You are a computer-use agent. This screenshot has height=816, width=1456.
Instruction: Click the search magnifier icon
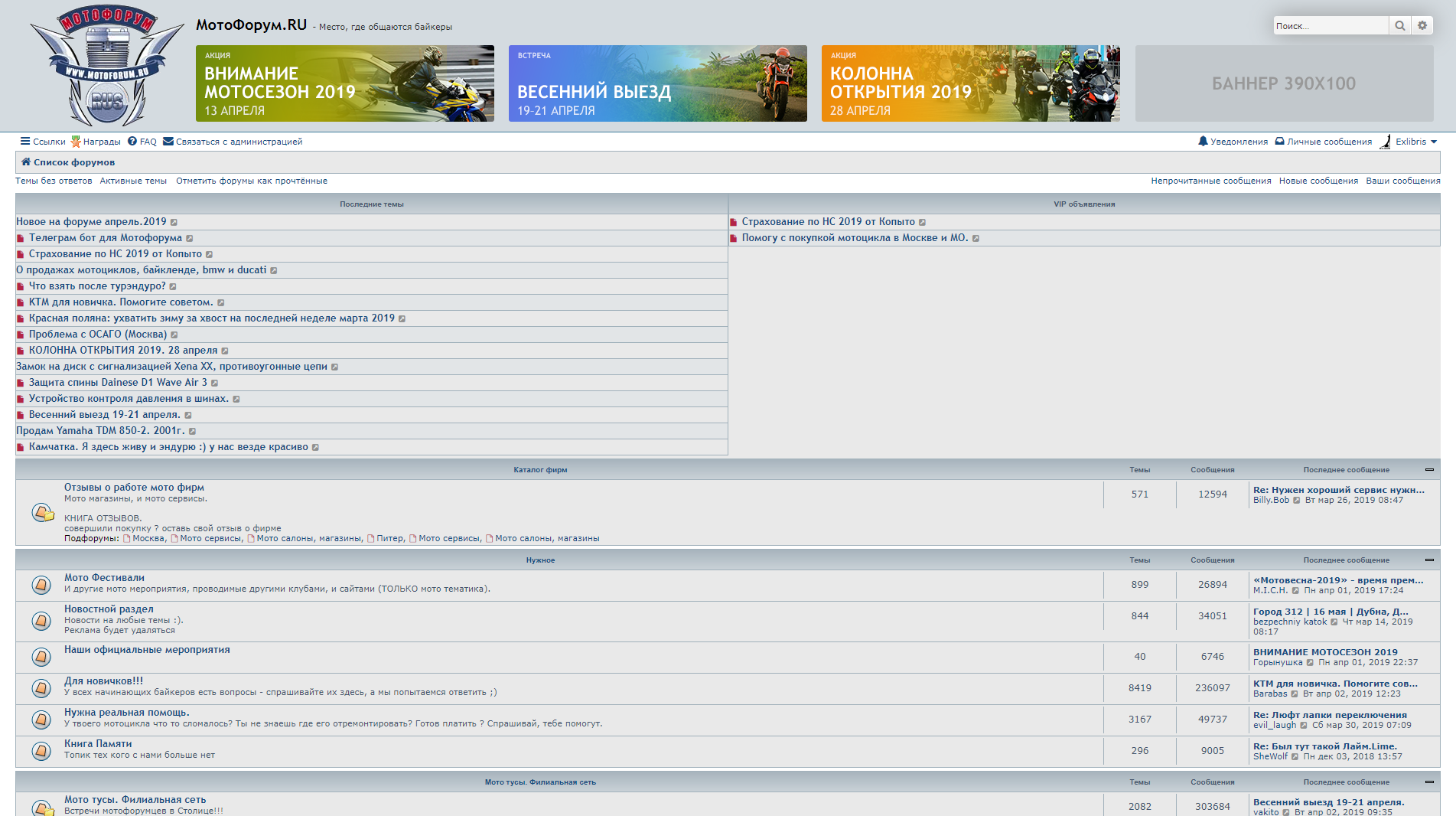click(x=1399, y=25)
